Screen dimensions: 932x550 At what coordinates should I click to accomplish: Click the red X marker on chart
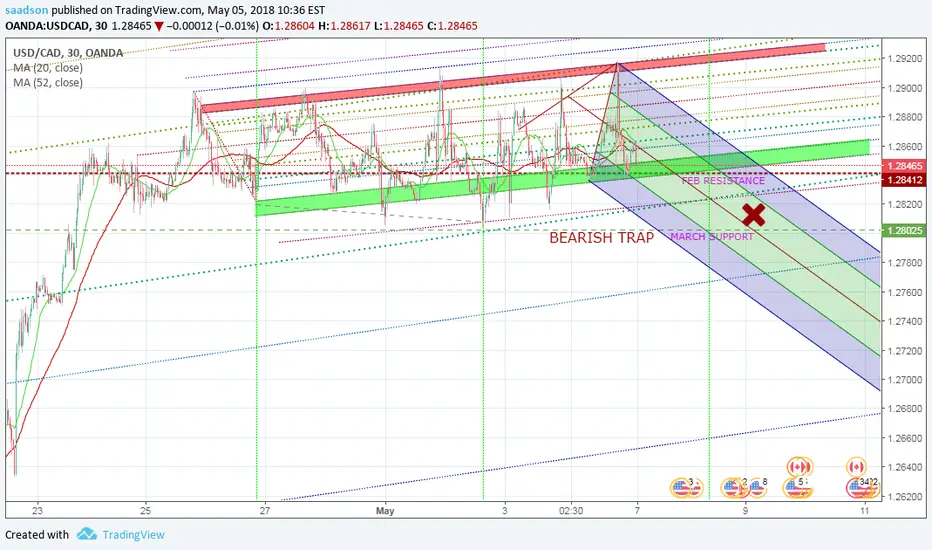click(754, 215)
